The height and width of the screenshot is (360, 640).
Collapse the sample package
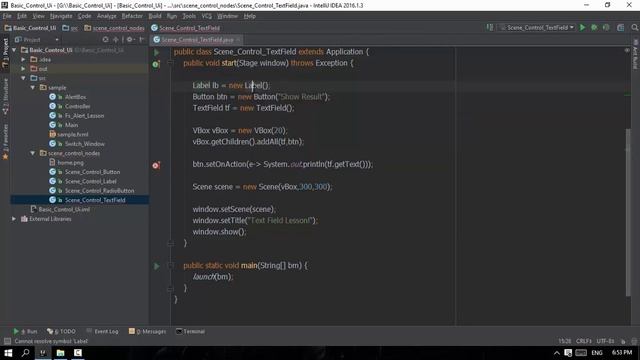point(33,87)
